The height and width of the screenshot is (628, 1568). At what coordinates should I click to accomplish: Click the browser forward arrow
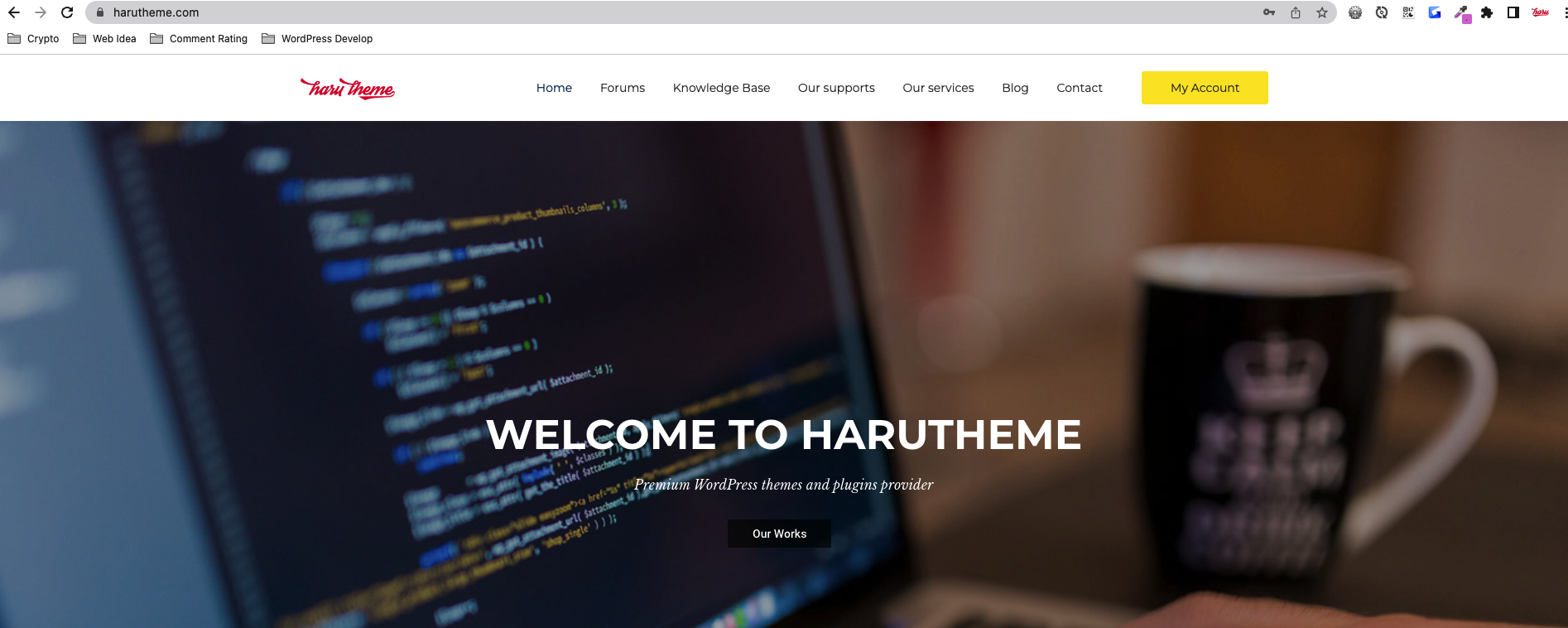pos(41,12)
